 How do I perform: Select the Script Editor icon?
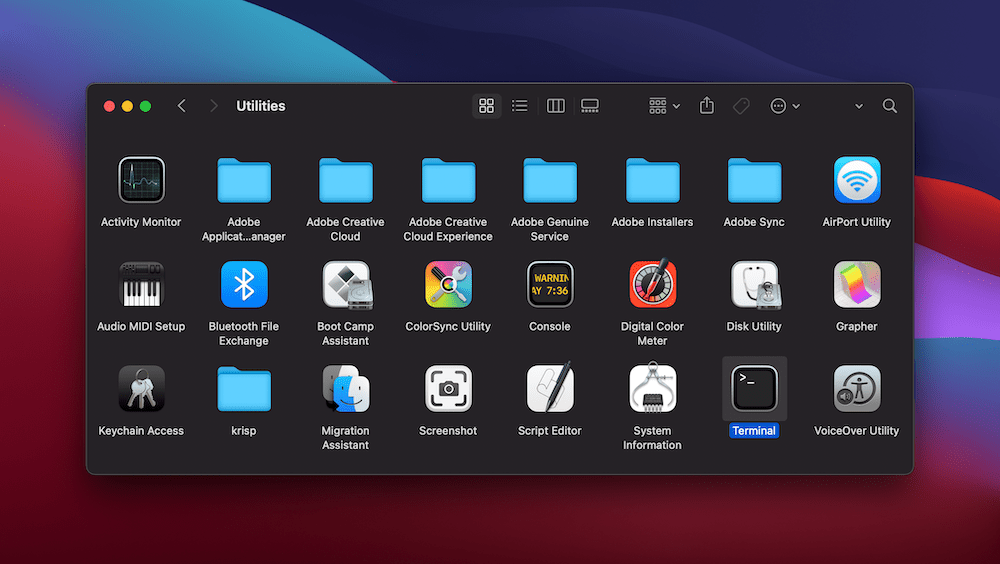[x=550, y=387]
